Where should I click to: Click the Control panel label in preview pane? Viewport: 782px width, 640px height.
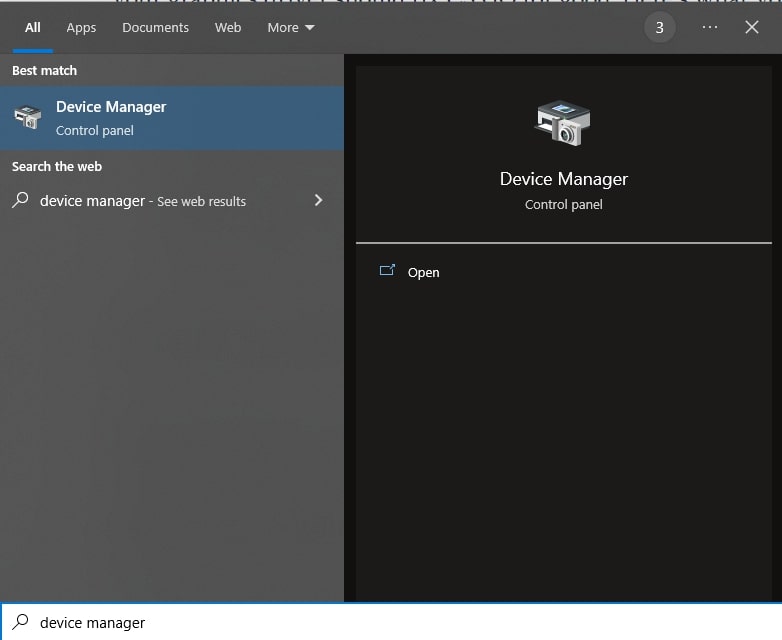563,205
